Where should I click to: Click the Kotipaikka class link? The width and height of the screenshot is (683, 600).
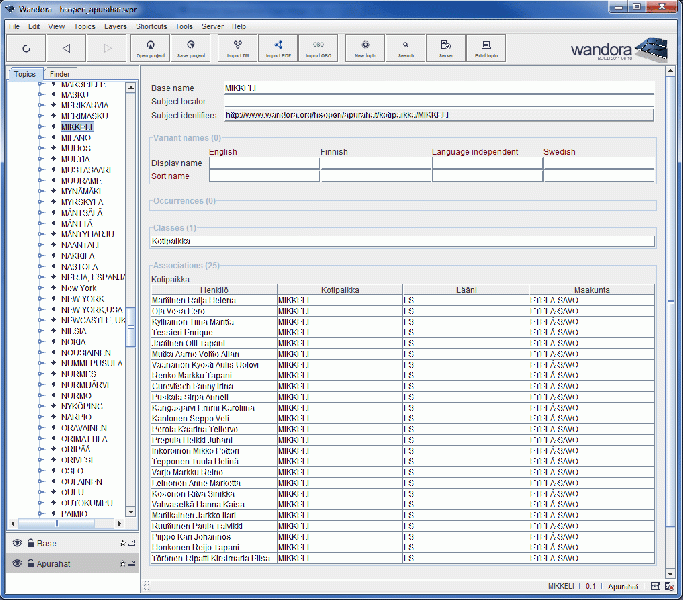coord(170,240)
